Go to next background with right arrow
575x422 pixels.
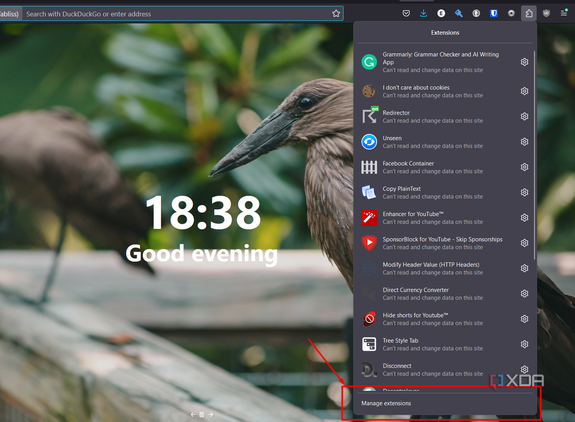pyautogui.click(x=211, y=414)
